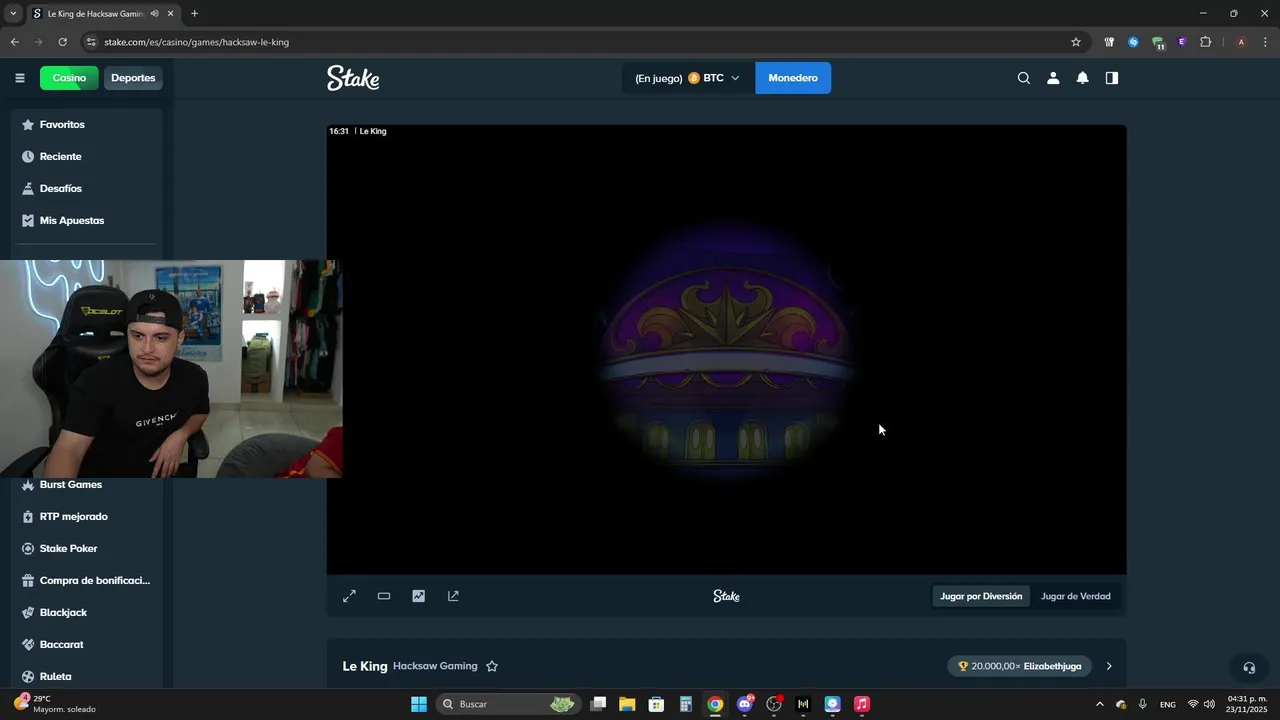Open Chrome profile avatar A
Screen dimensions: 1280x720
click(x=1241, y=42)
